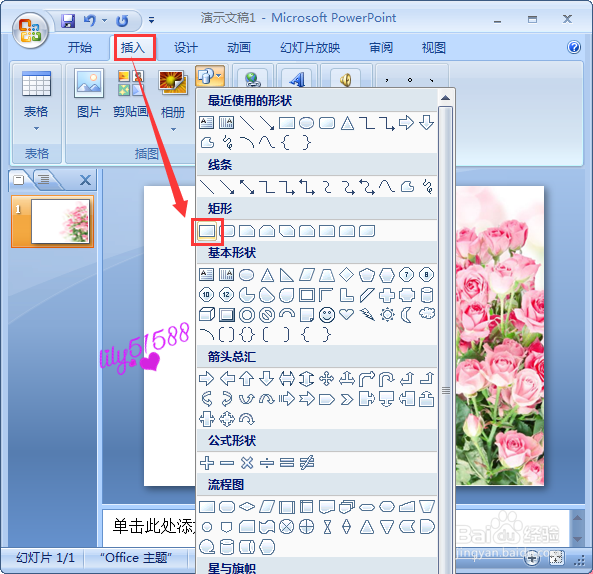The image size is (593, 574).
Task: Save the presentation using the floppy icon
Action: (68, 20)
